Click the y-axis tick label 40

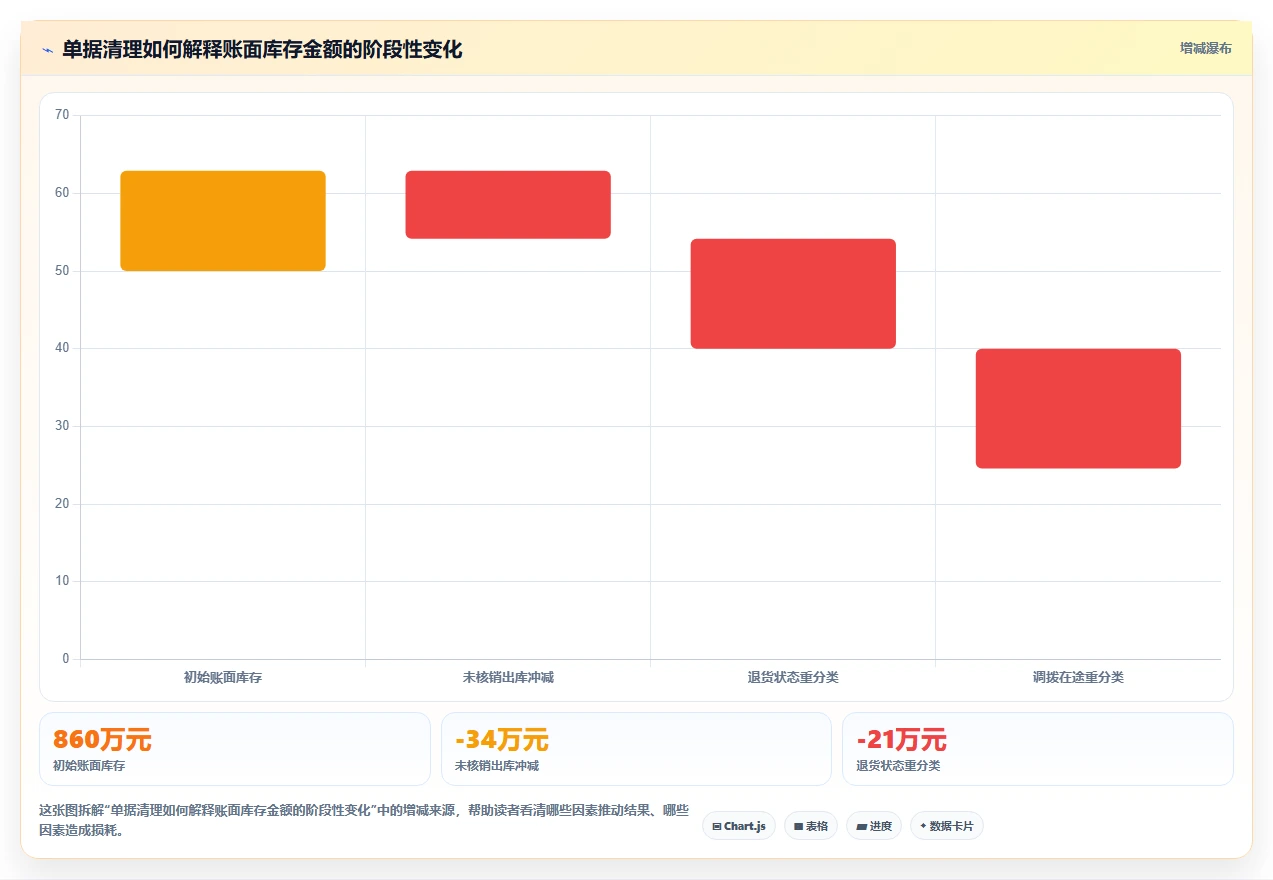[x=62, y=348]
